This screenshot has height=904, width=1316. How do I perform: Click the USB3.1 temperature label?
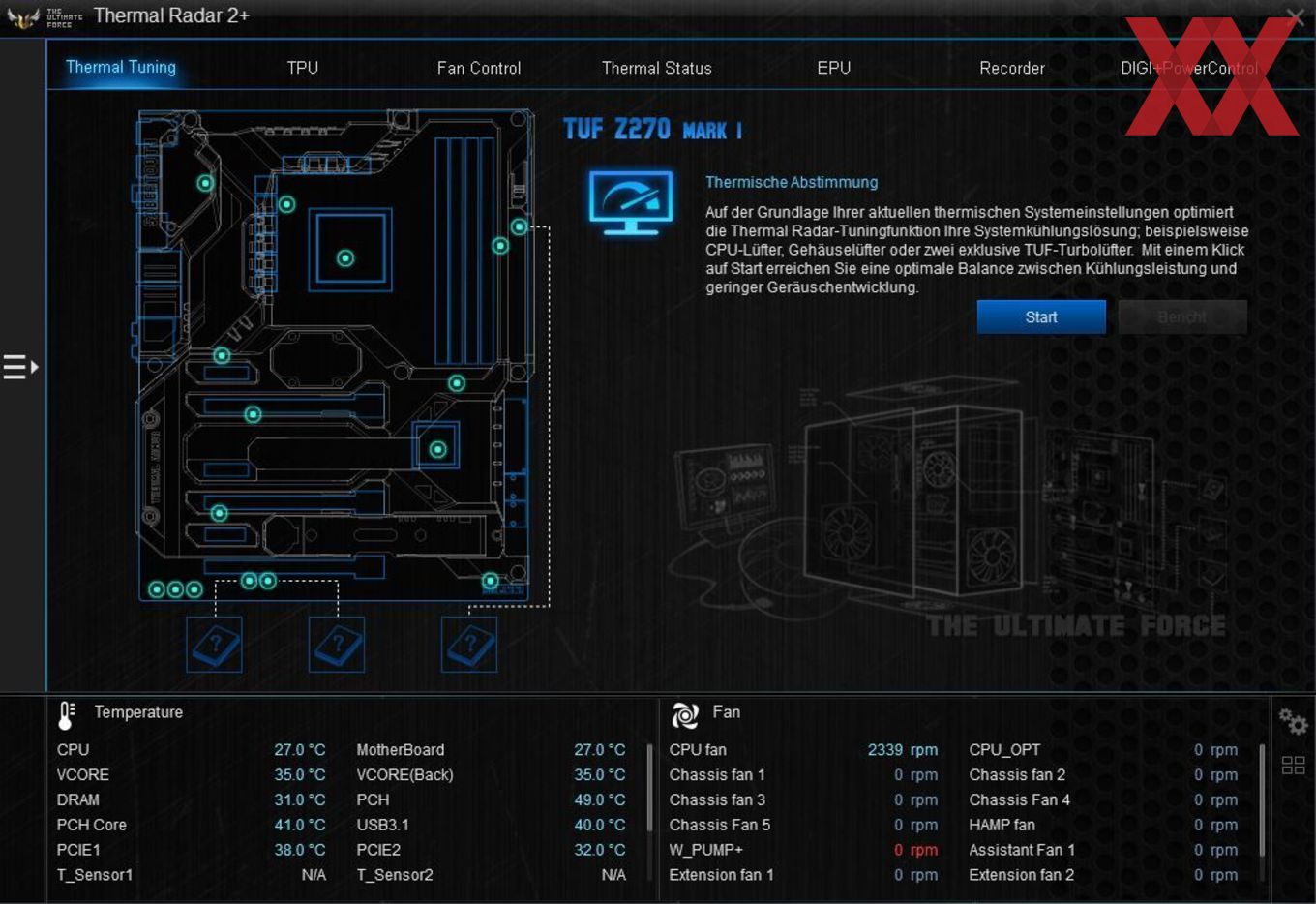pos(382,826)
